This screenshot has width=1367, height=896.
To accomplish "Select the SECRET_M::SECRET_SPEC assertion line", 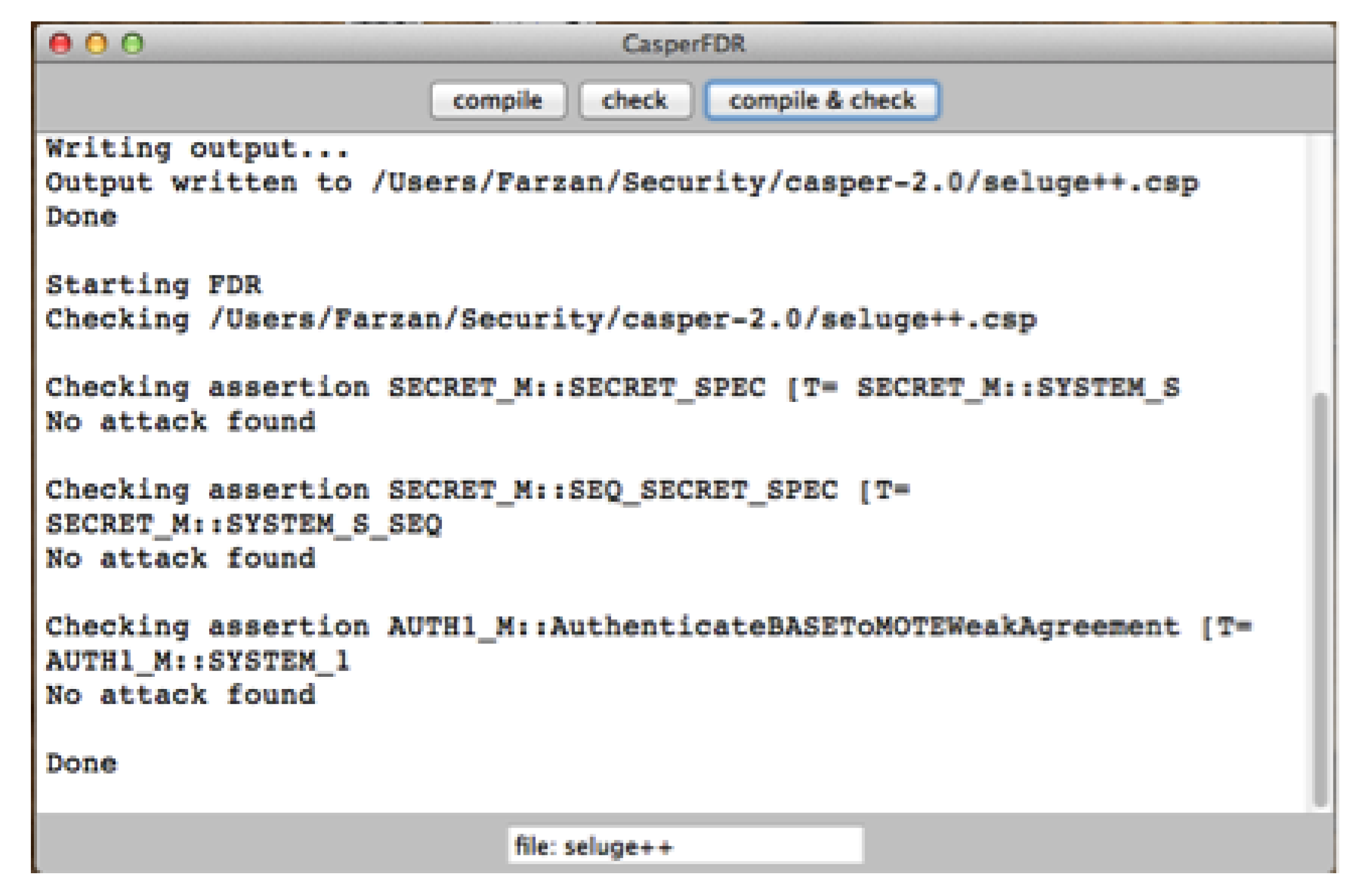I will point(612,388).
